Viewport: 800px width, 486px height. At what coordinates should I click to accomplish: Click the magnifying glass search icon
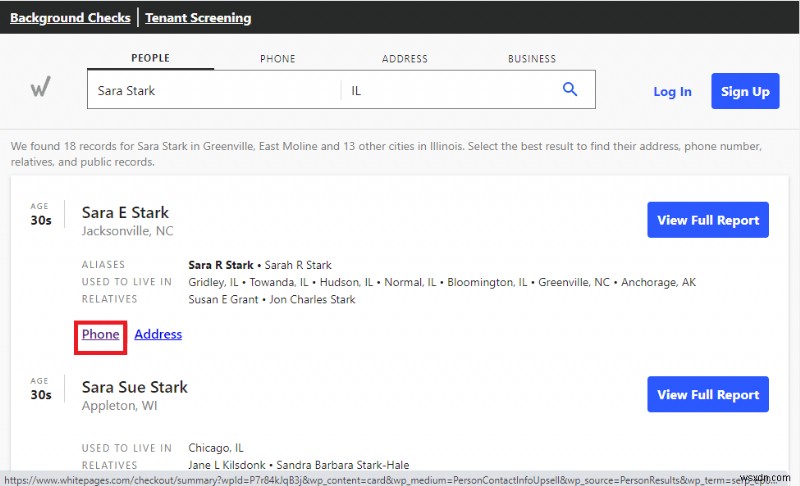point(570,90)
